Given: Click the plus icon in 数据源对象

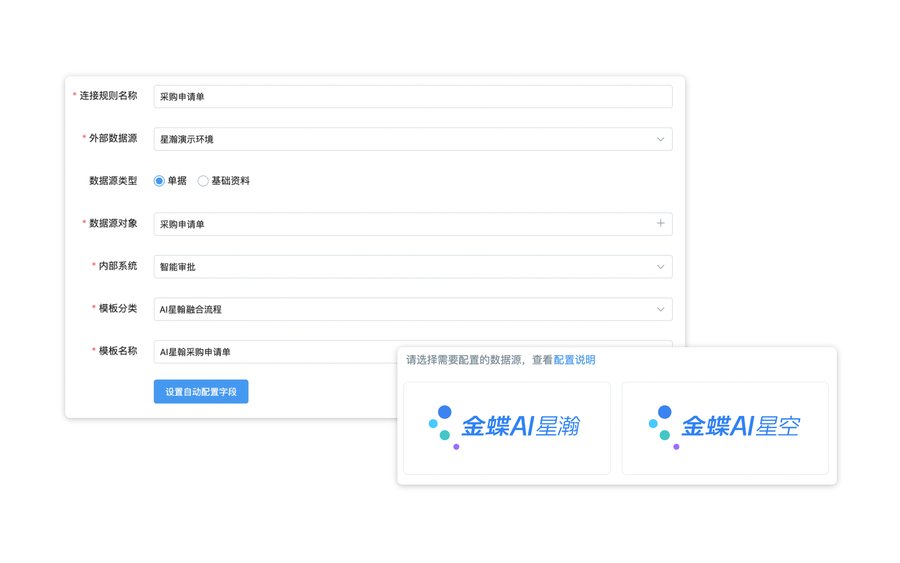Looking at the screenshot, I should point(660,223).
